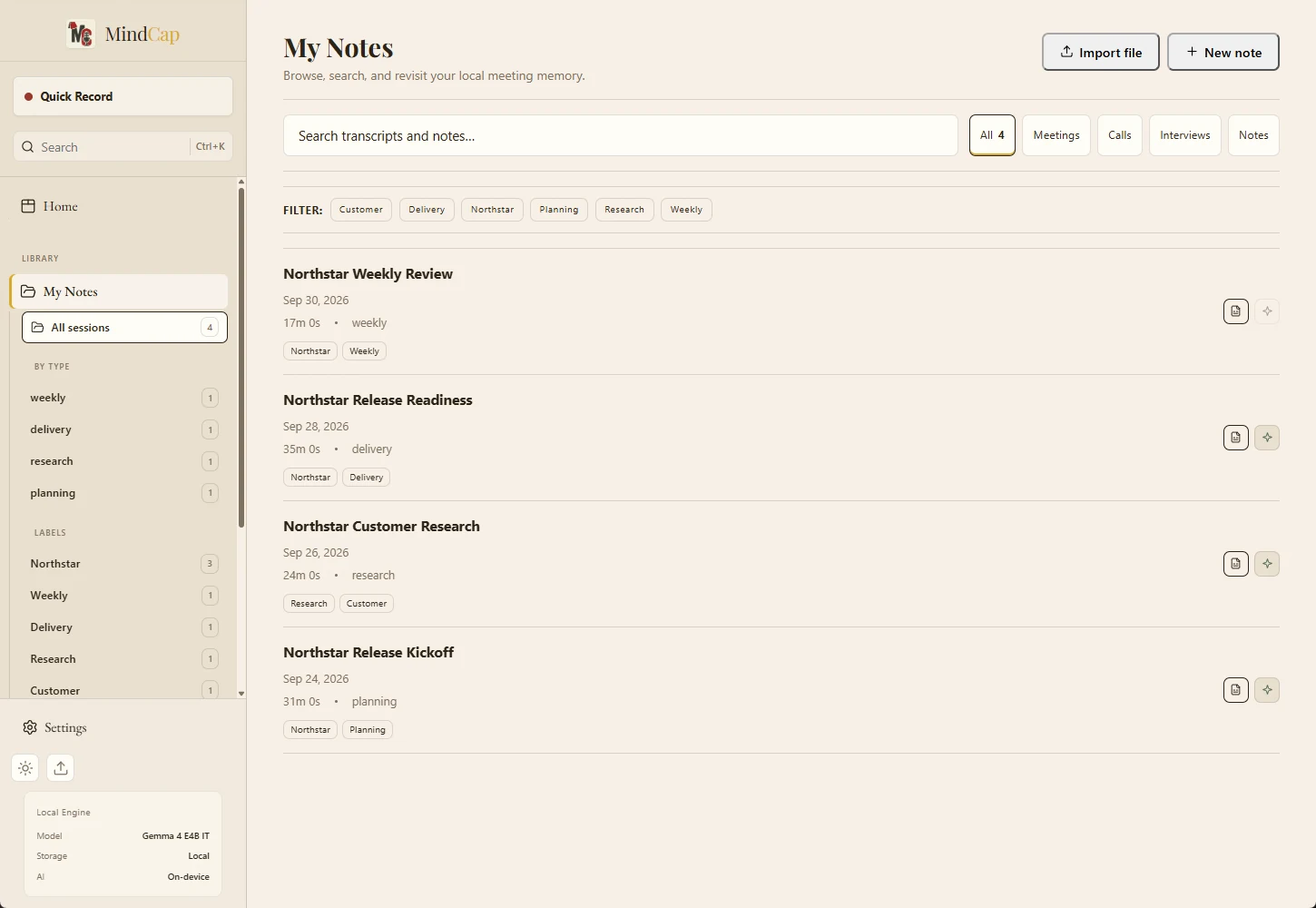Image resolution: width=1316 pixels, height=908 pixels.
Task: Click the sidebar Search field
Action: point(123,147)
